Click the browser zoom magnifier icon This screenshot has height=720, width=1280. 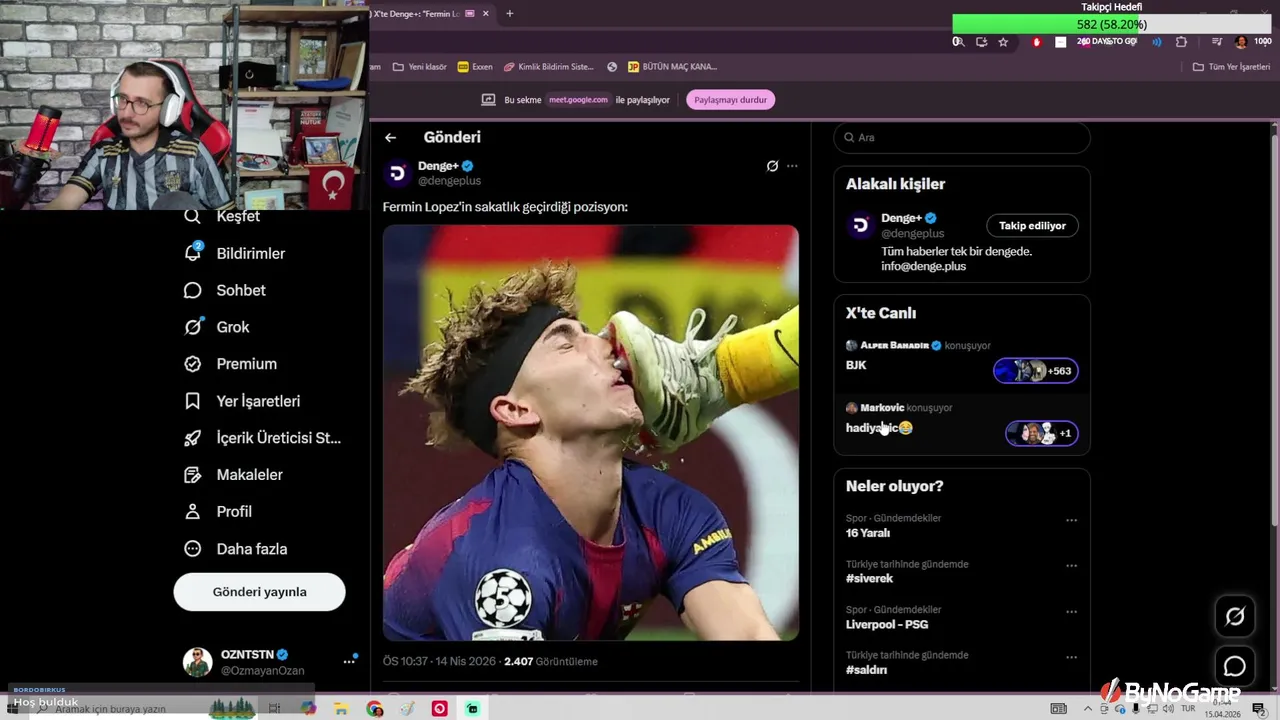pyautogui.click(x=958, y=42)
